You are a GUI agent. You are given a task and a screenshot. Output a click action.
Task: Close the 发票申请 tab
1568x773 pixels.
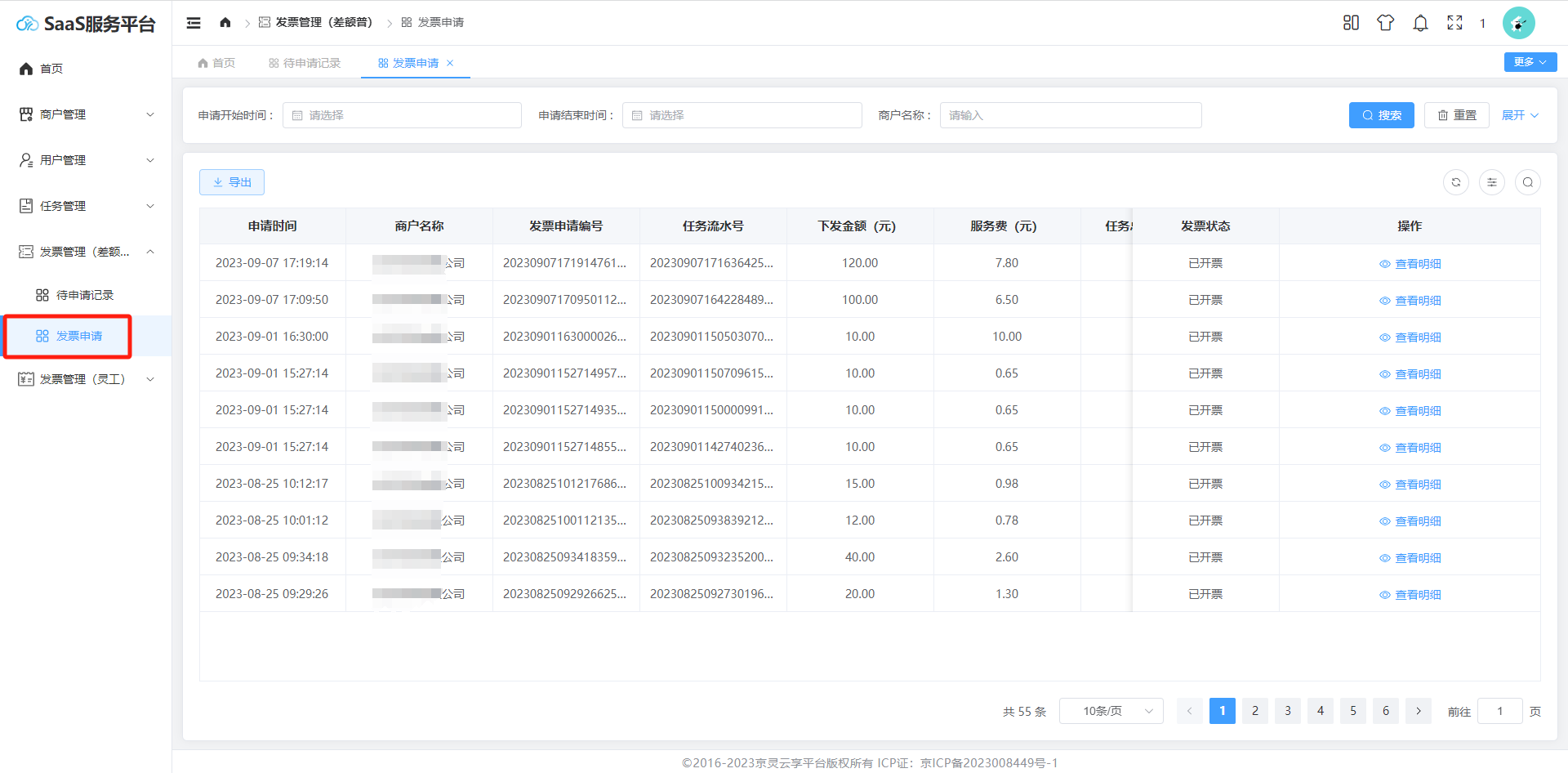point(450,63)
